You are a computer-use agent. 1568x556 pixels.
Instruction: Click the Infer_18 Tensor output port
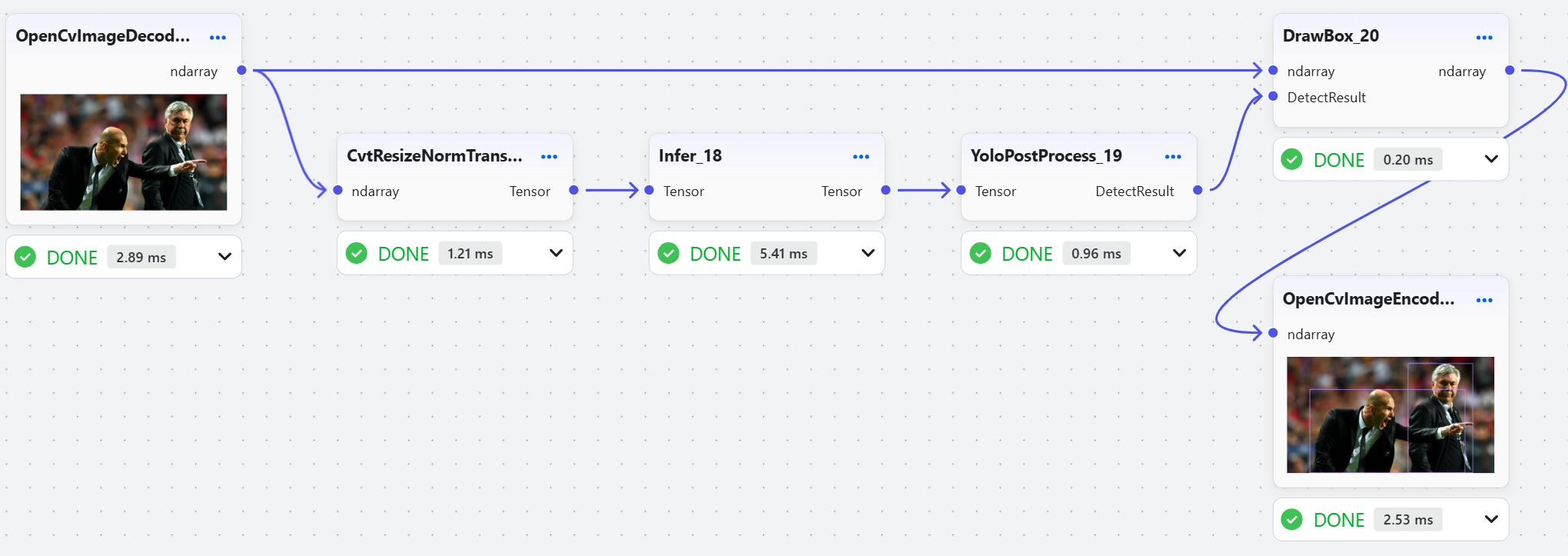tap(885, 190)
